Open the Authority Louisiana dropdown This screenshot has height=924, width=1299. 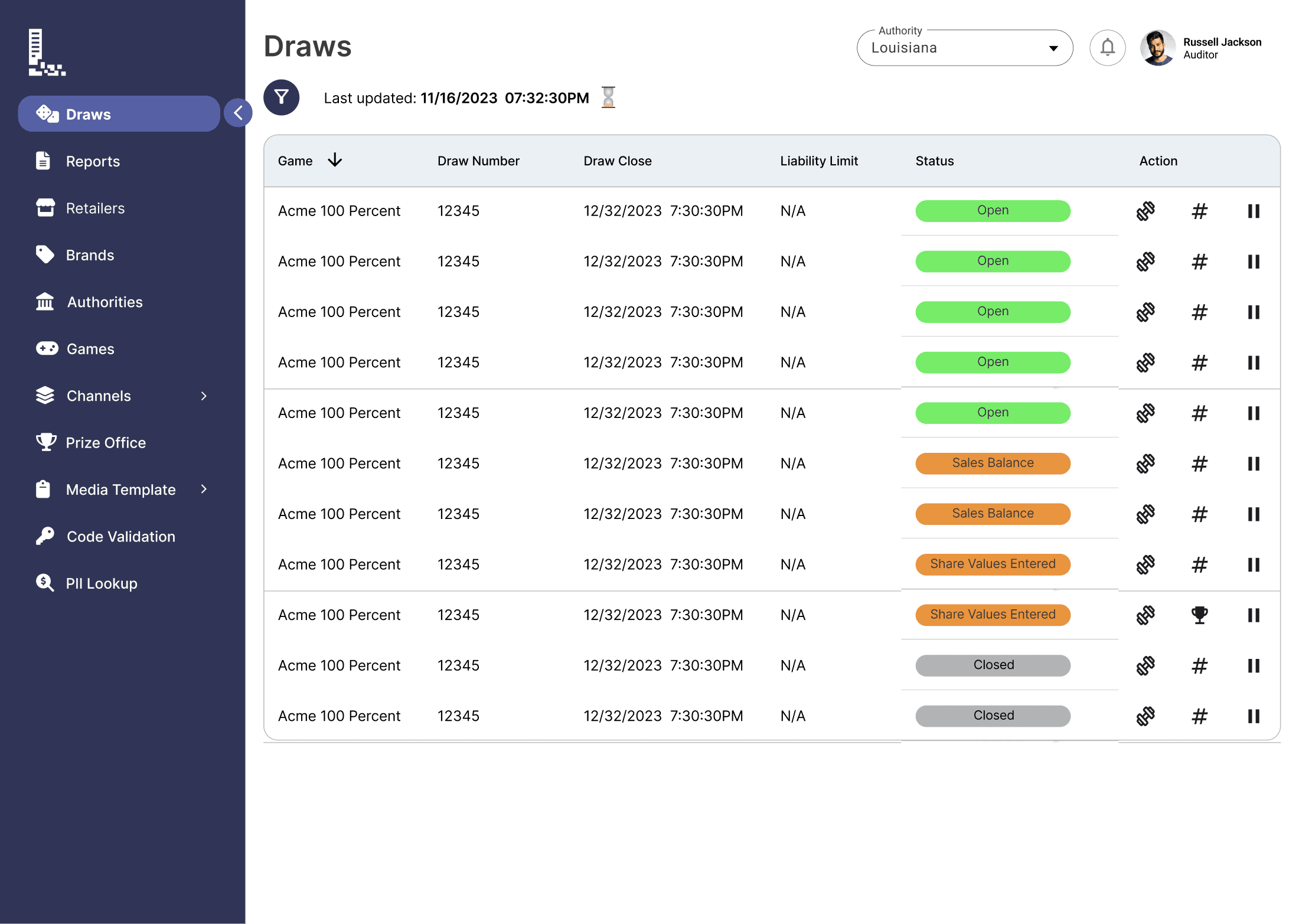tap(964, 48)
